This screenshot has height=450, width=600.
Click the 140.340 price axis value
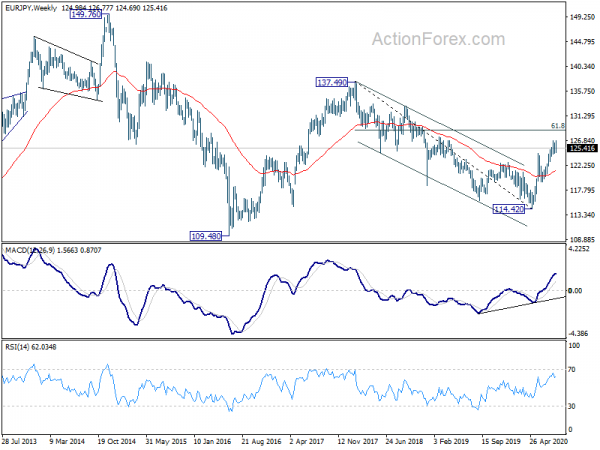pyautogui.click(x=582, y=67)
